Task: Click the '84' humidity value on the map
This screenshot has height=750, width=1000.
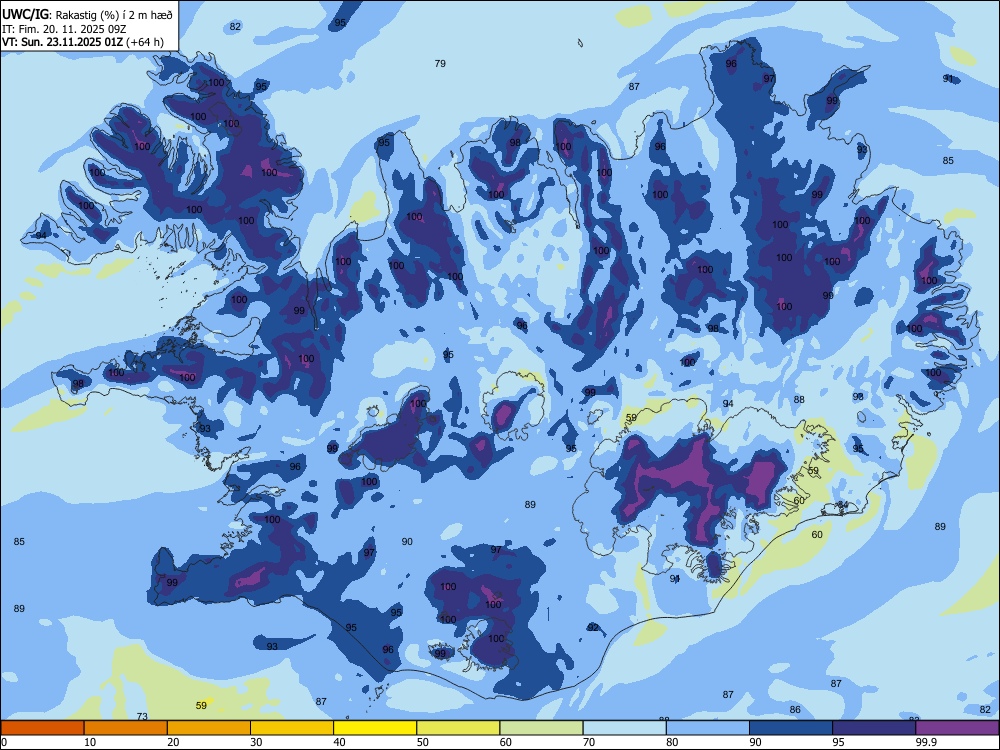Action: point(843,505)
